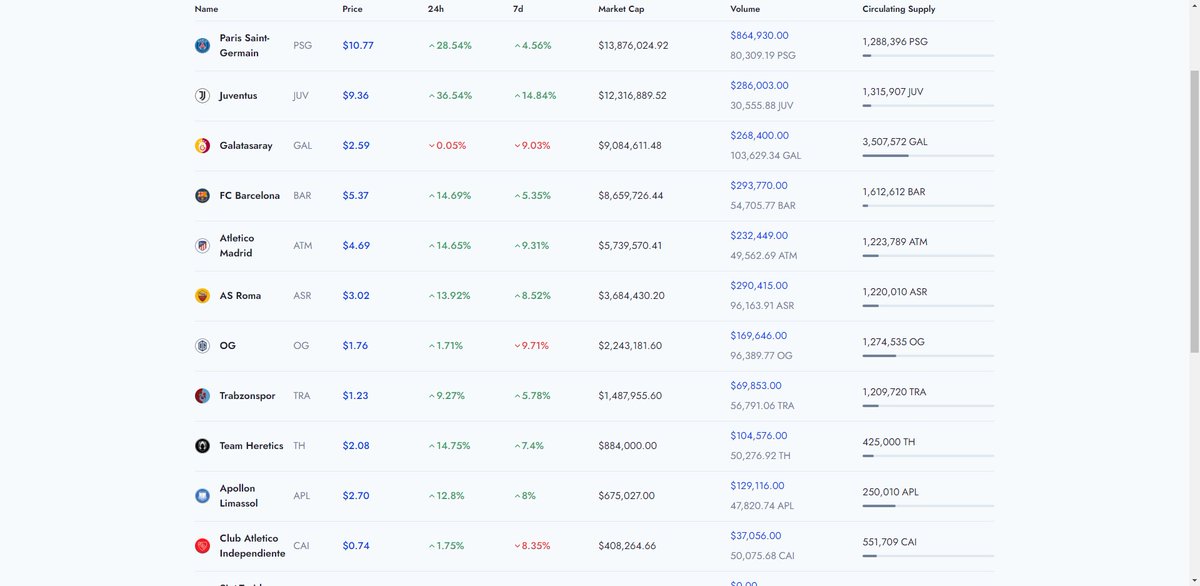Open the Juventus token page
Image resolution: width=1200 pixels, height=586 pixels.
pos(238,96)
